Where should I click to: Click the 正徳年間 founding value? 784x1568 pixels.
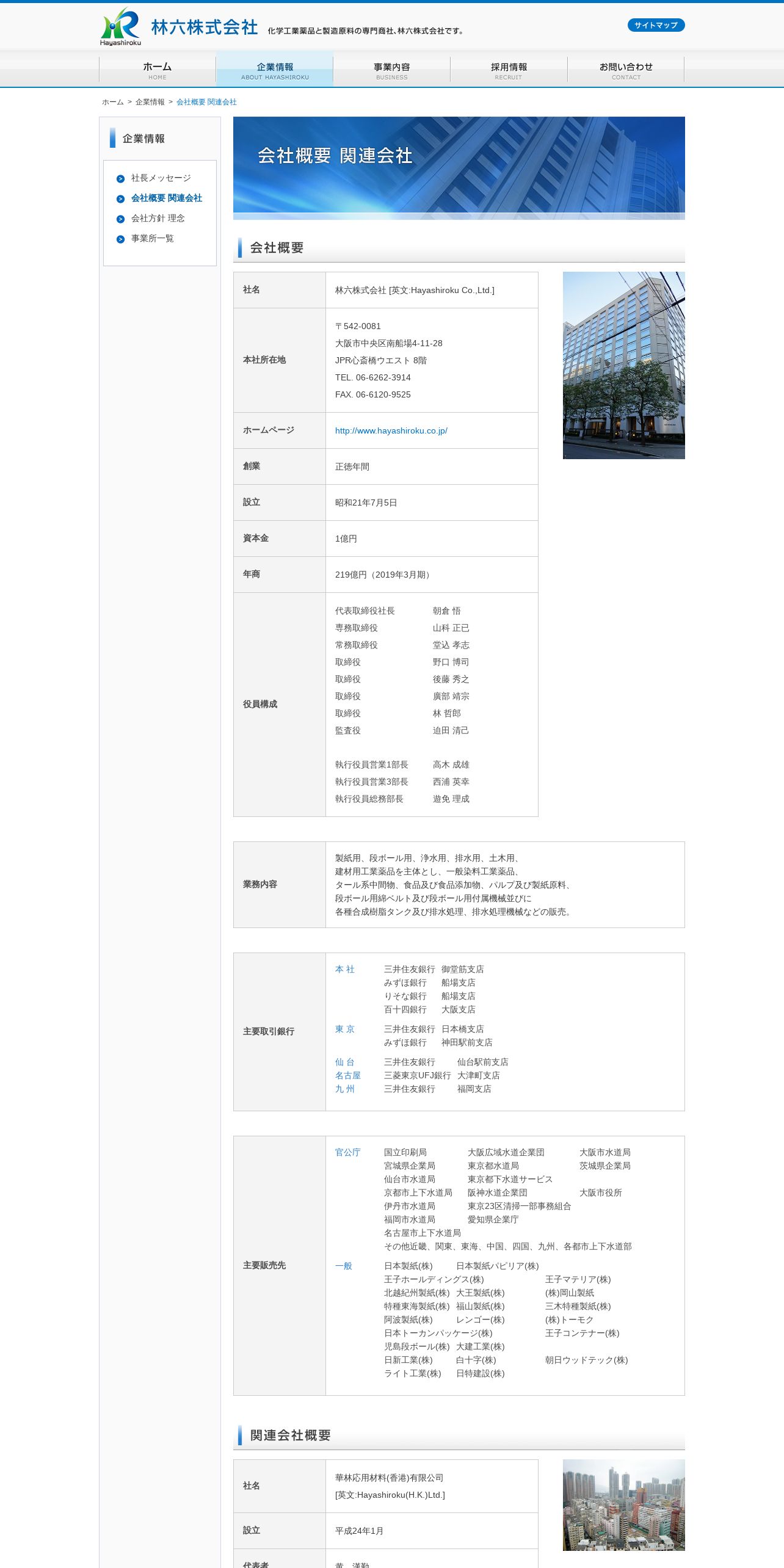352,466
